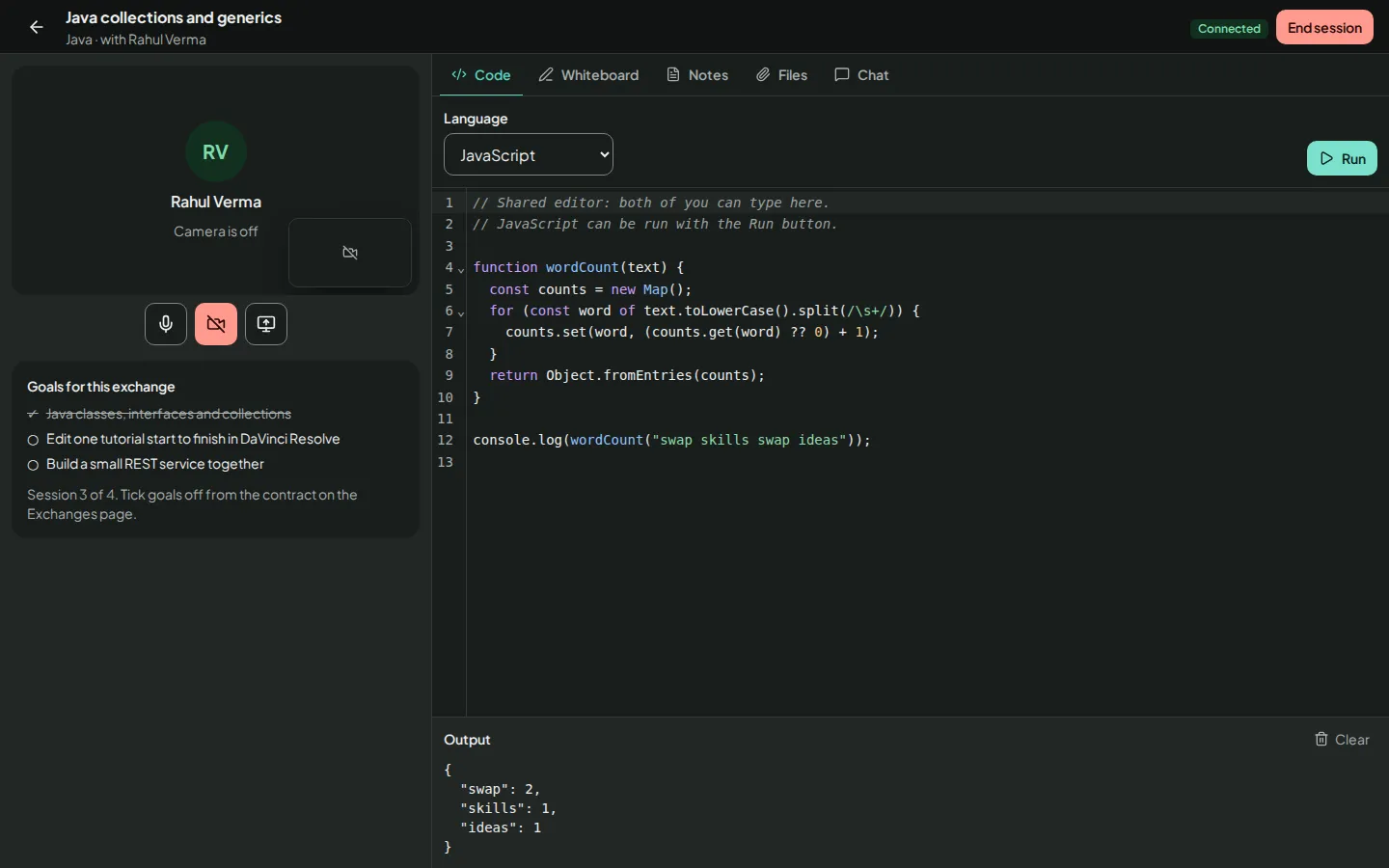Screen dimensions: 1389x868
Task: Tick the Build a small REST service goal
Action: pos(33,465)
